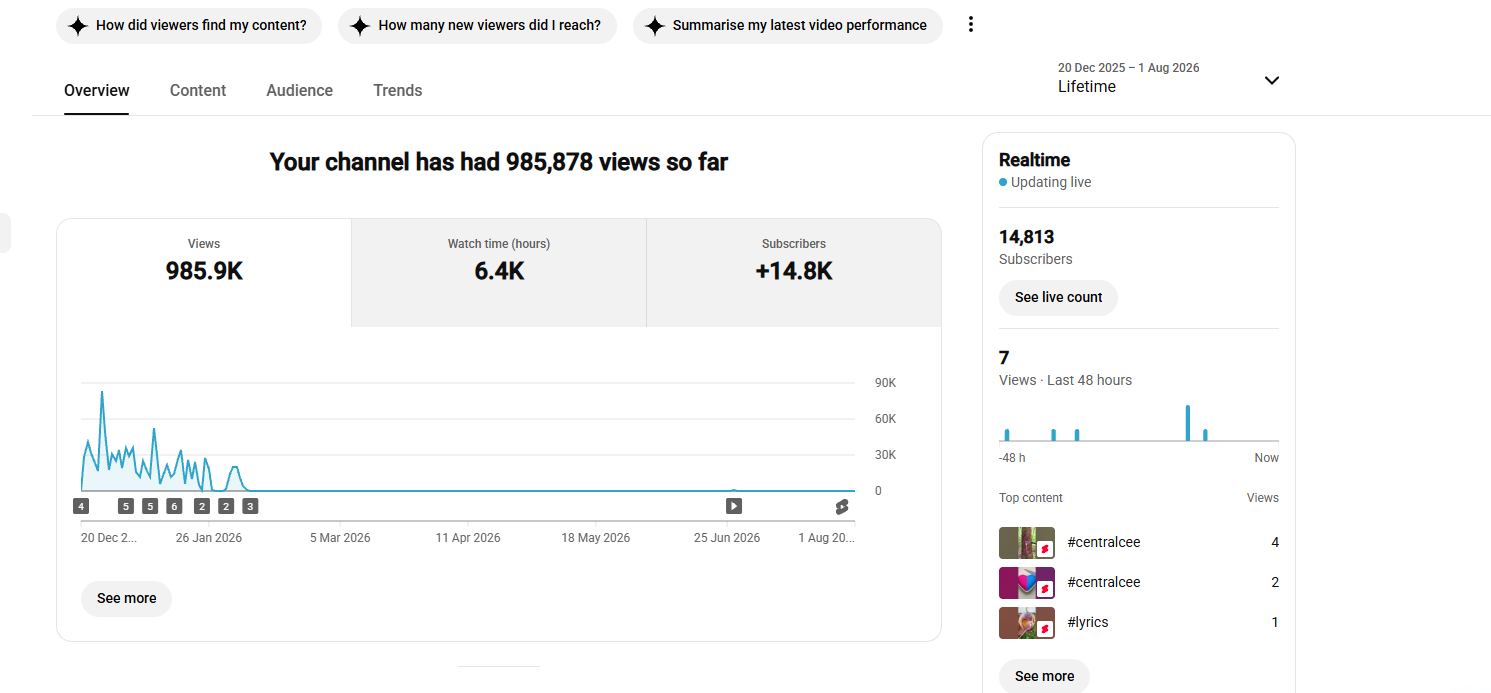This screenshot has width=1491, height=693.
Task: Click the 5 Mar 2026 axis label
Action: click(x=340, y=538)
